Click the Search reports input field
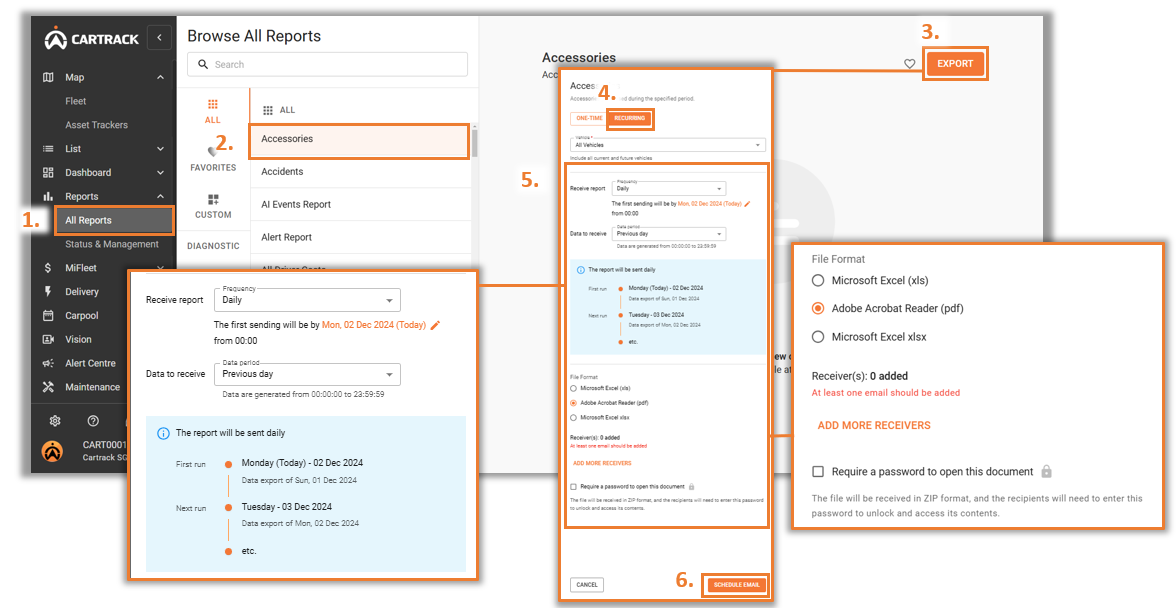Viewport: 1176px width, 608px height. click(x=327, y=64)
